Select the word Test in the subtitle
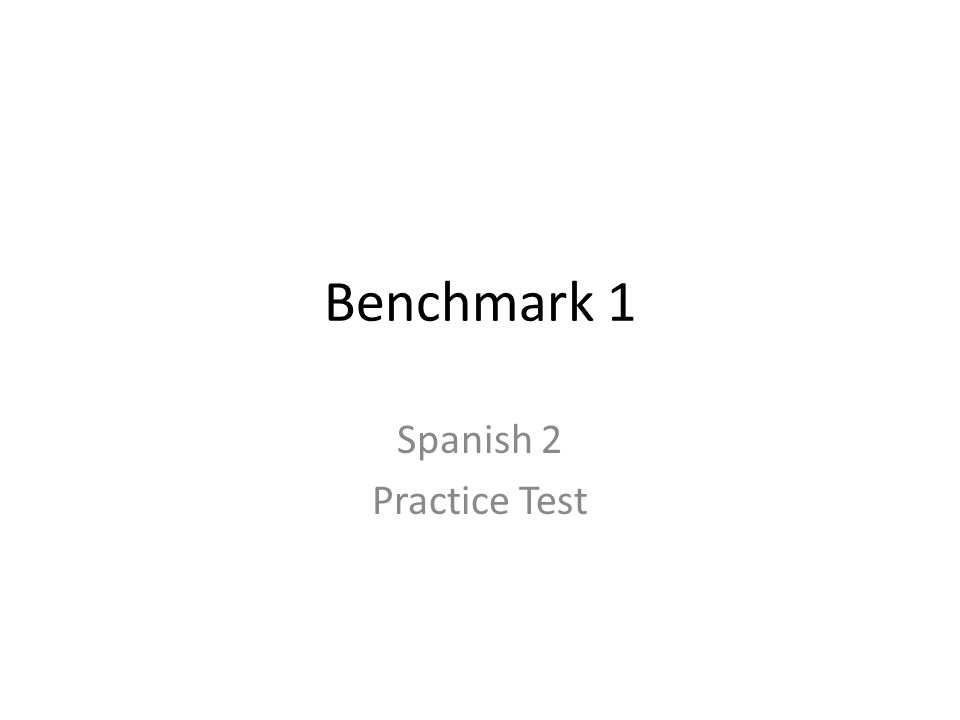The width and height of the screenshot is (960, 720). coord(553,501)
